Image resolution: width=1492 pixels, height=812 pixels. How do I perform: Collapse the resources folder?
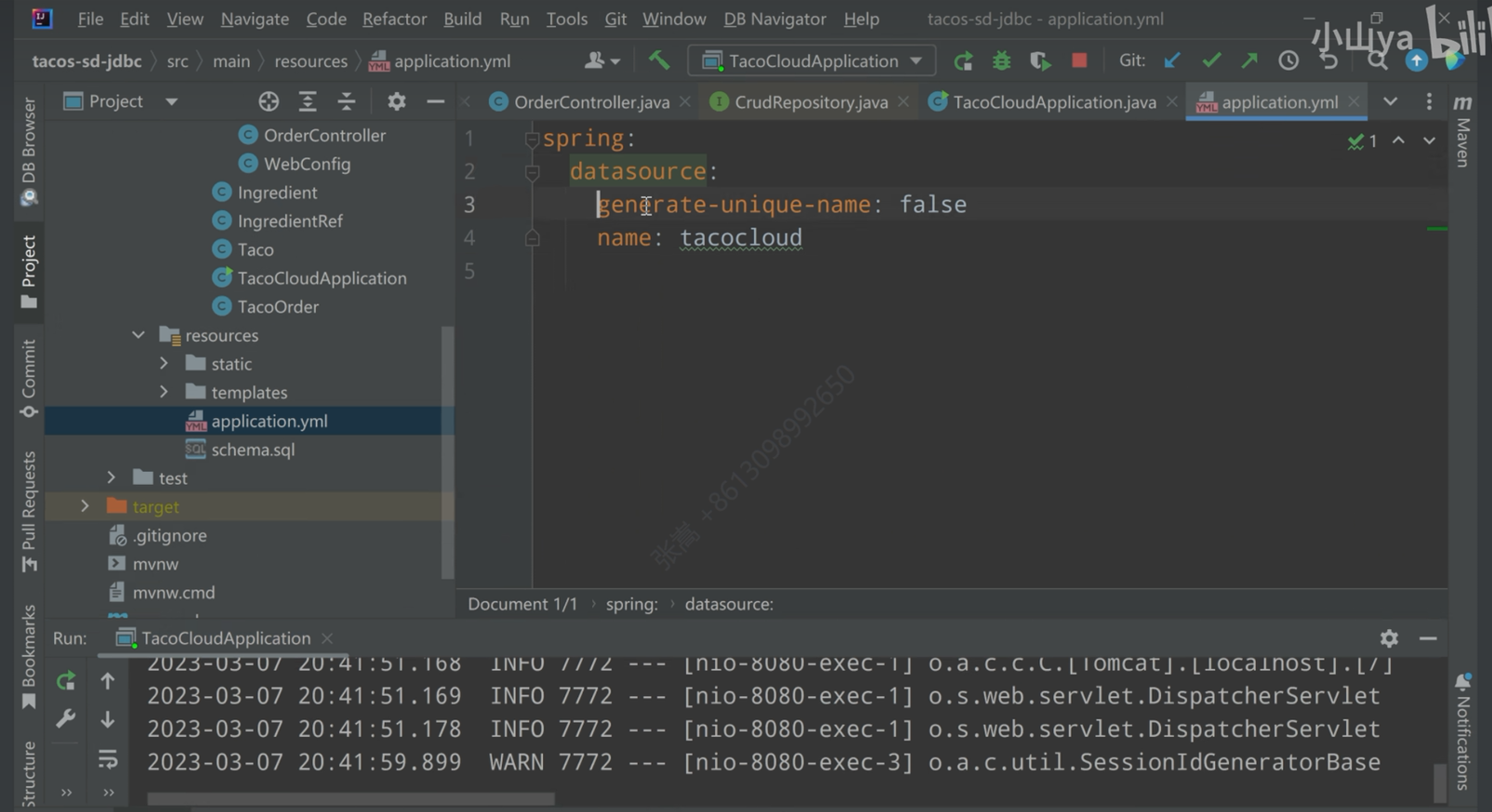139,334
